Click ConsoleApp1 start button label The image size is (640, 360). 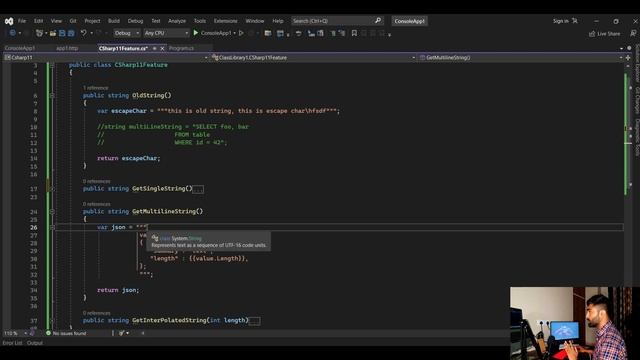pyautogui.click(x=216, y=33)
